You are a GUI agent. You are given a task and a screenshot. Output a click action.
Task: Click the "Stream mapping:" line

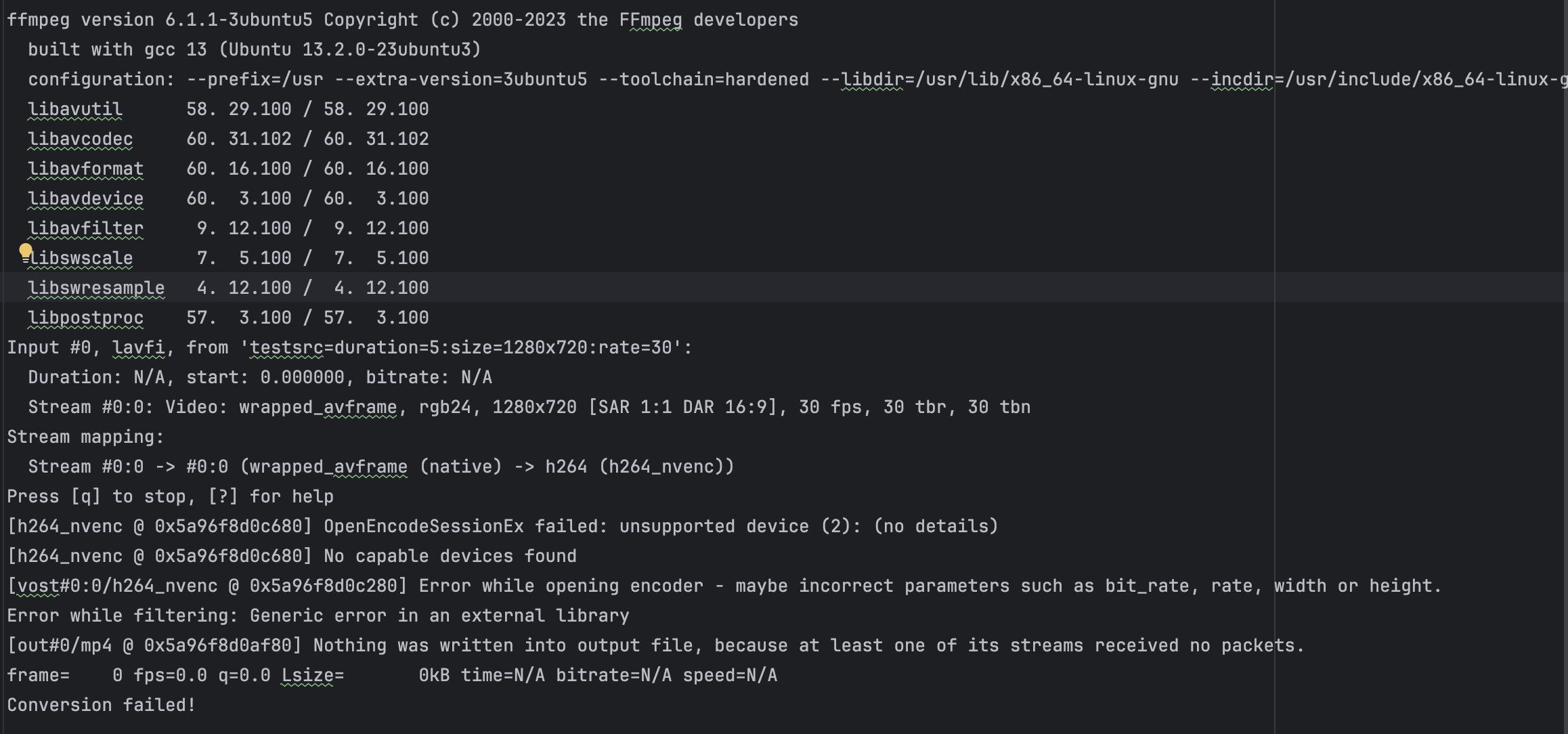85,437
